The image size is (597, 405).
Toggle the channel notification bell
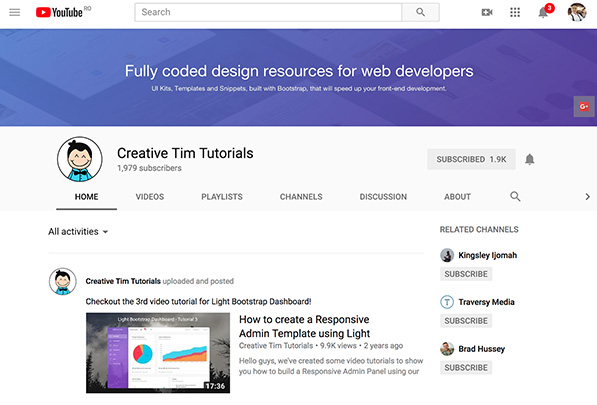click(x=530, y=159)
